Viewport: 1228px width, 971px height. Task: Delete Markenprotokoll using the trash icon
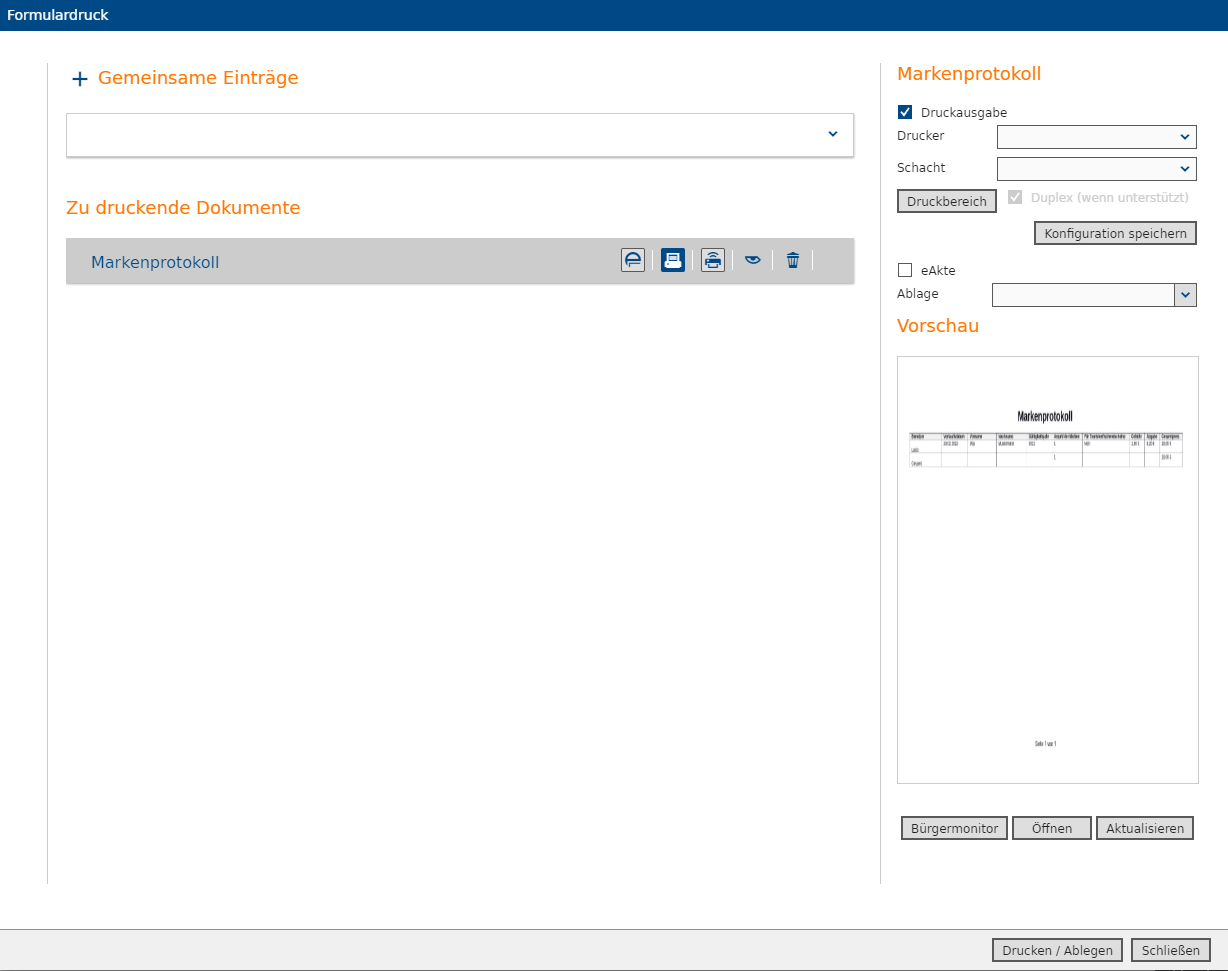[x=793, y=261]
